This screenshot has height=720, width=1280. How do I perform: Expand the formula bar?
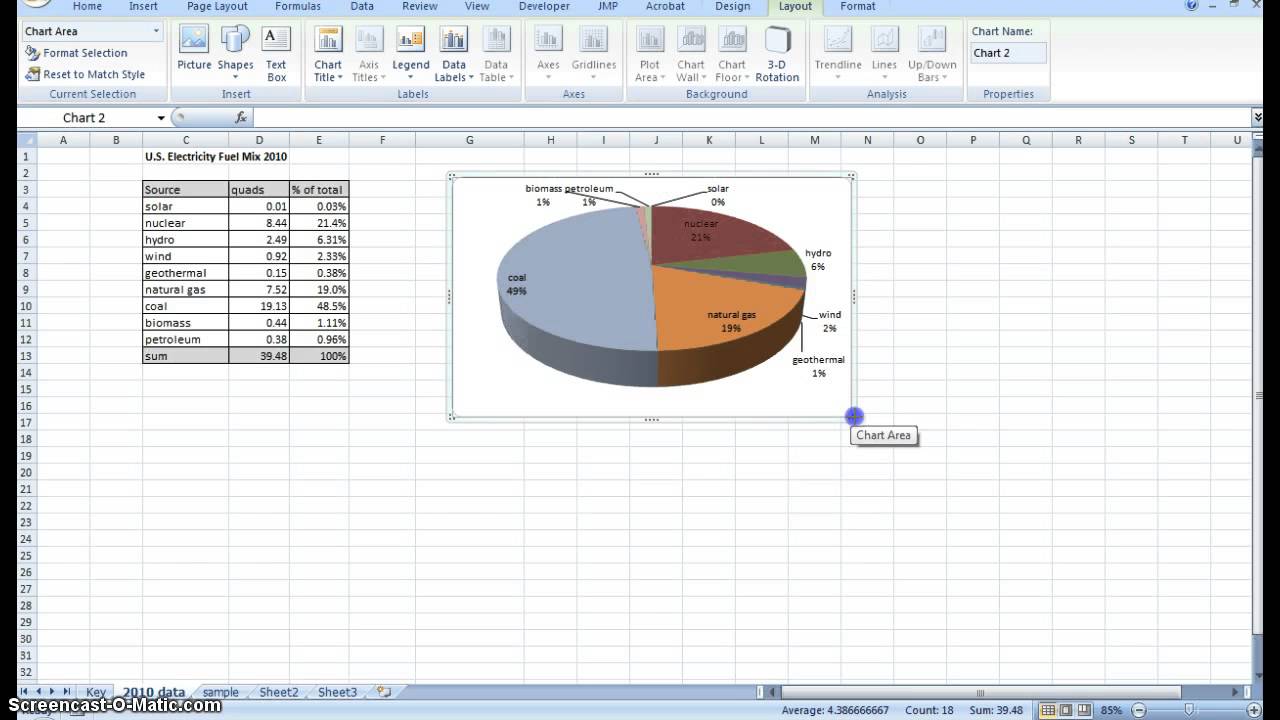(x=1258, y=118)
